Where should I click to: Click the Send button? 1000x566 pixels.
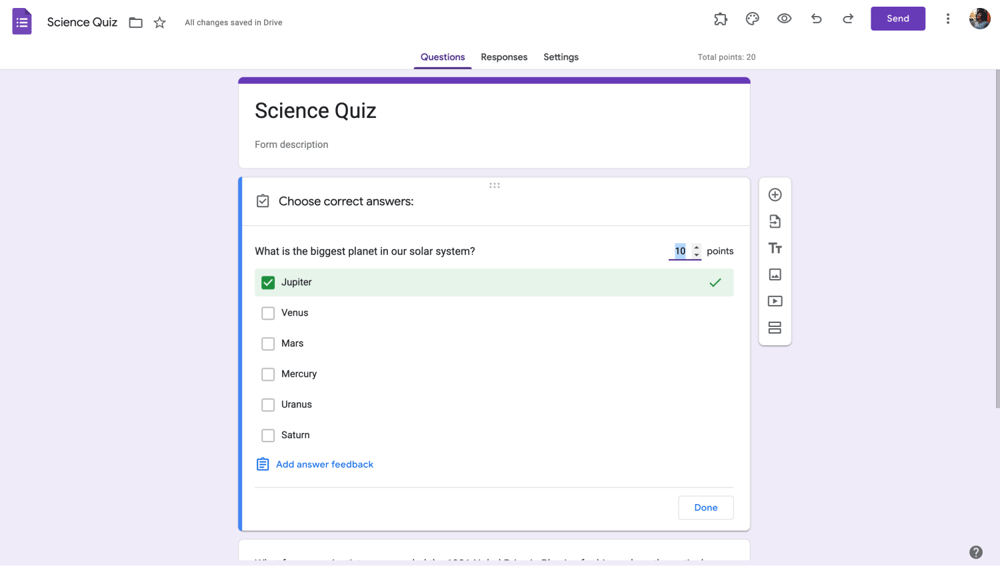pos(897,18)
